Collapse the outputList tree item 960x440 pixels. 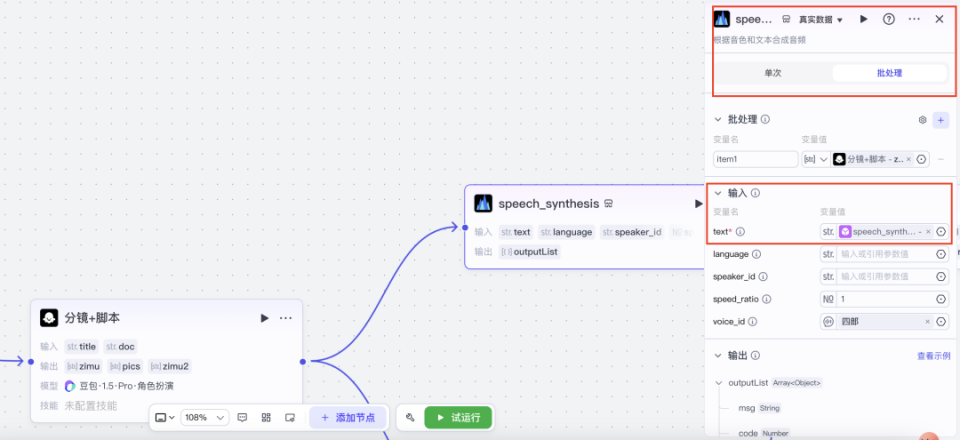point(718,383)
